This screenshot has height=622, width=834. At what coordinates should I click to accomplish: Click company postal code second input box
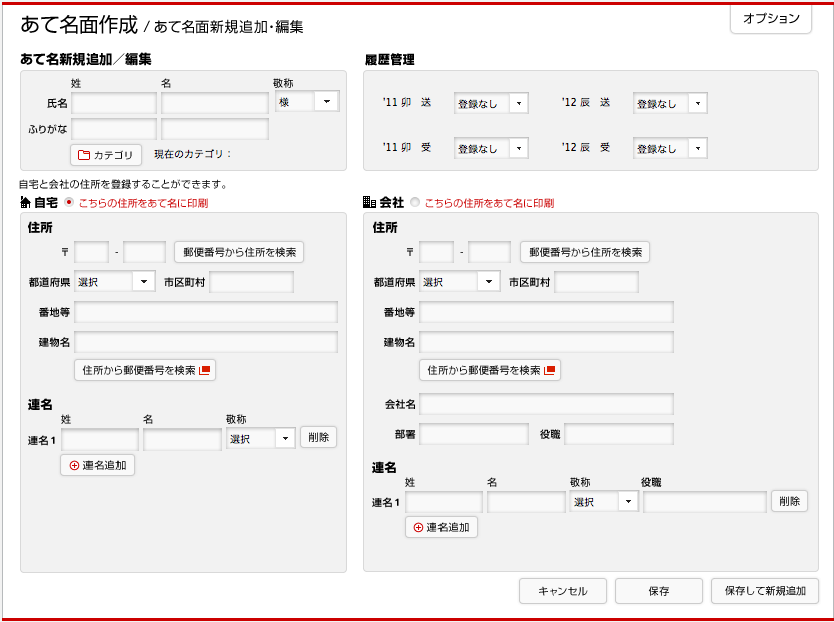coord(489,252)
